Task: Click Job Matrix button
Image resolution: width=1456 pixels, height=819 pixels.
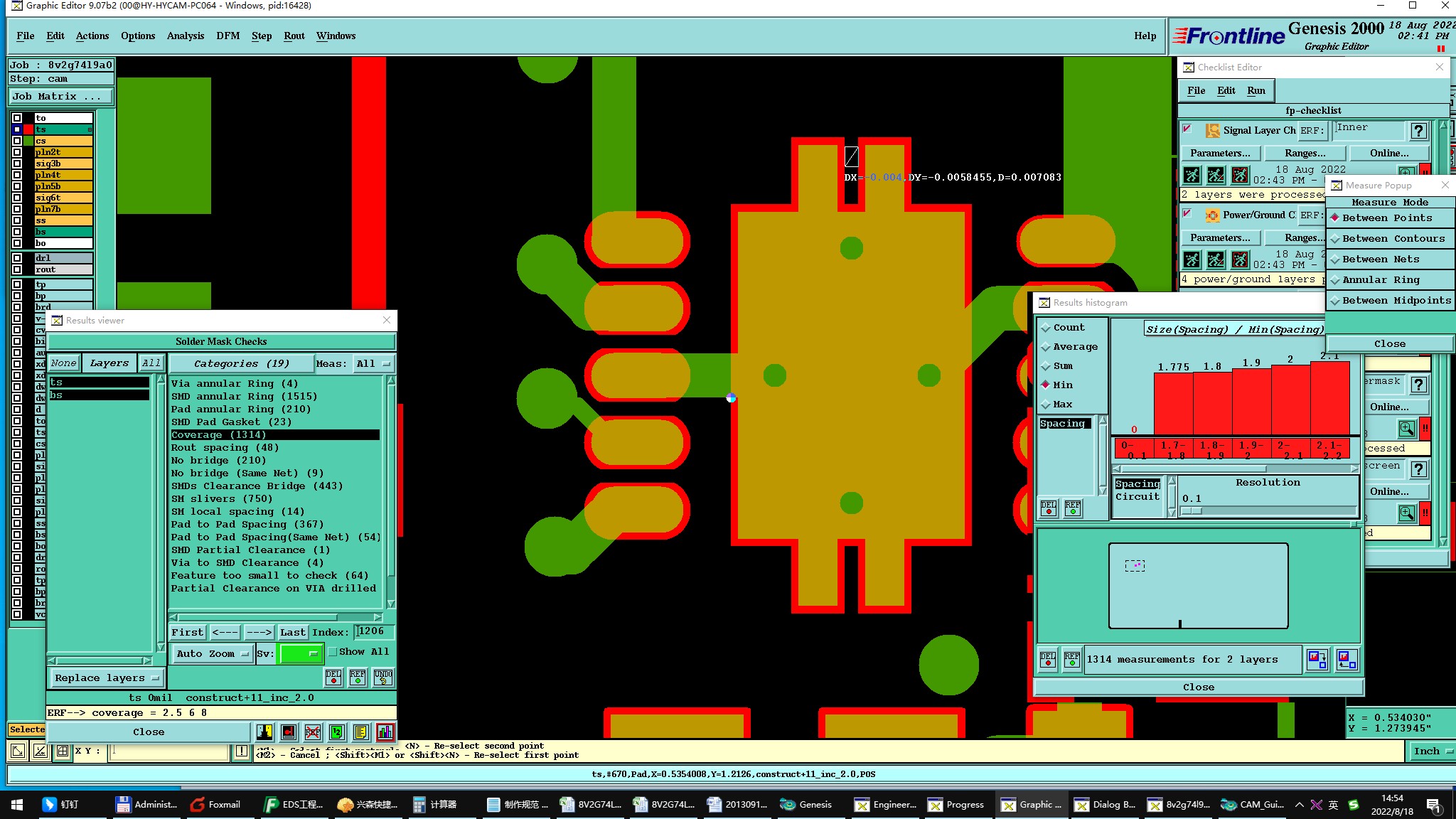Action: (x=60, y=96)
